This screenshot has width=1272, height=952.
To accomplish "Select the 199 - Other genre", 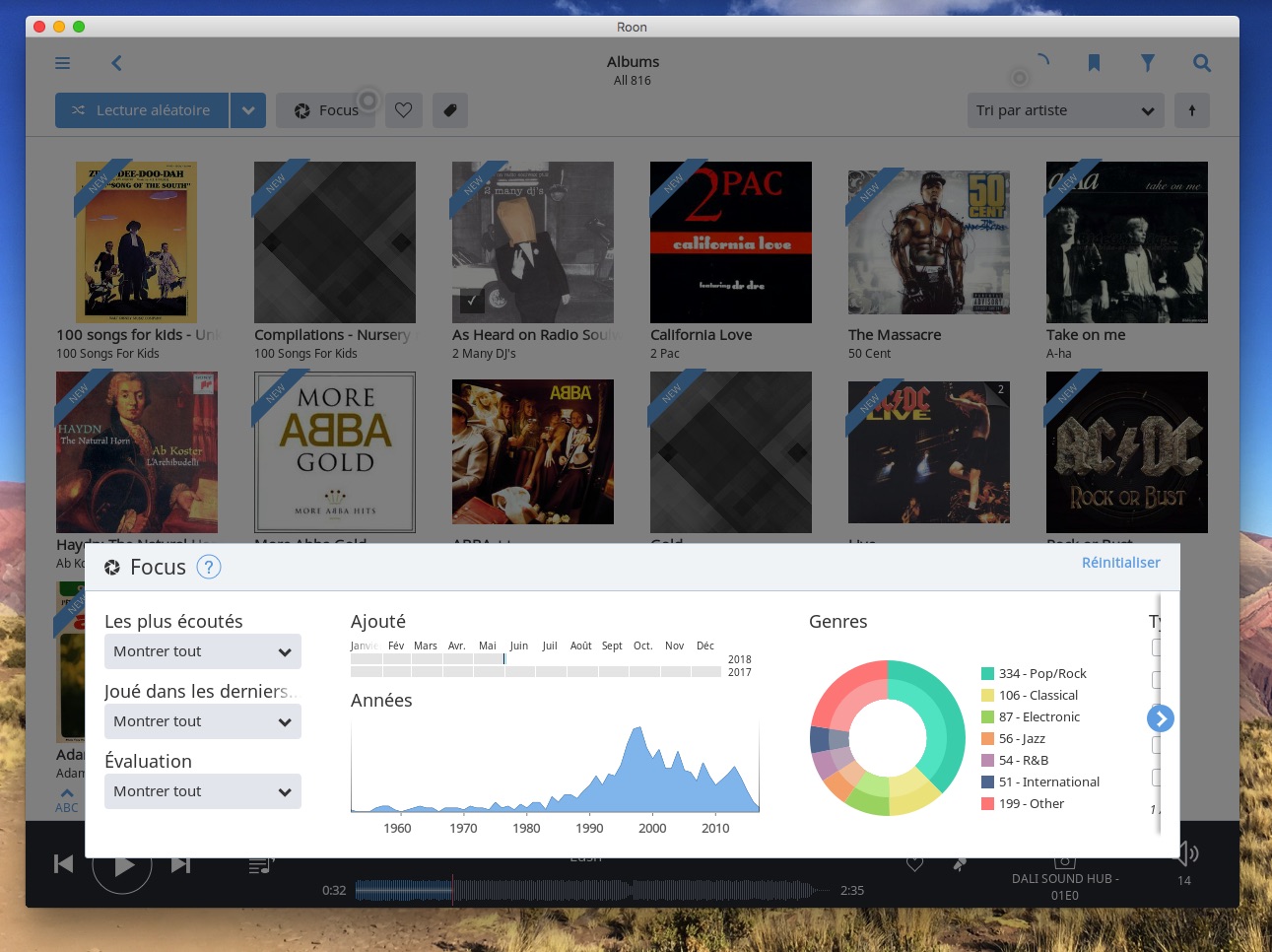I will point(1023,804).
